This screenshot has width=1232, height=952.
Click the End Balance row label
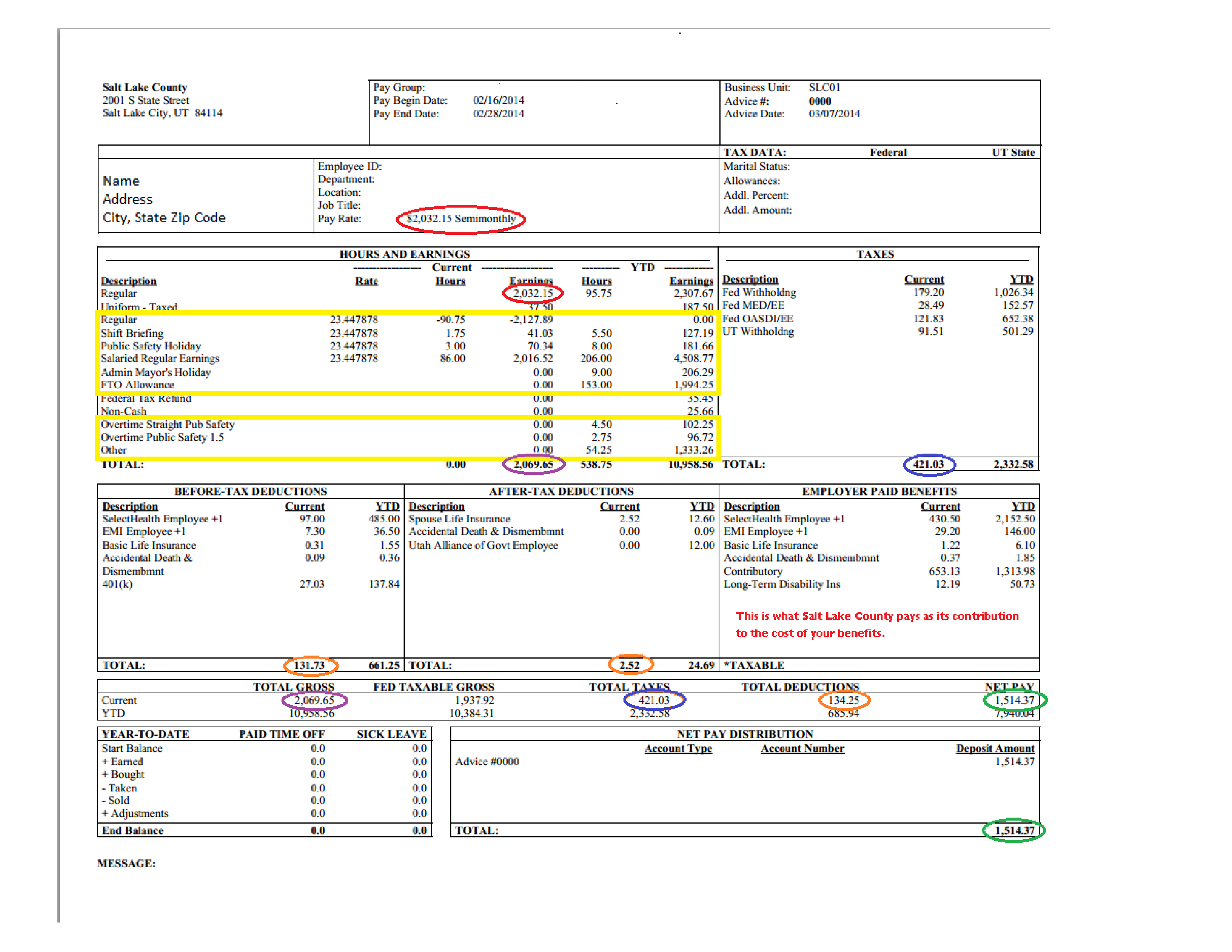pyautogui.click(x=132, y=830)
